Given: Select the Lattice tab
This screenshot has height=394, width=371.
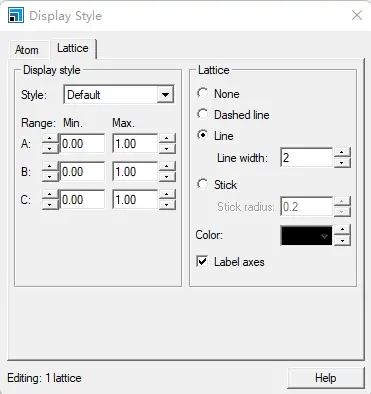Looking at the screenshot, I should (x=73, y=48).
